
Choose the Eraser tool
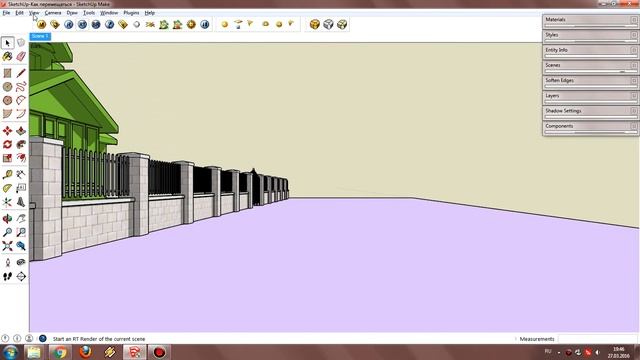(x=21, y=56)
